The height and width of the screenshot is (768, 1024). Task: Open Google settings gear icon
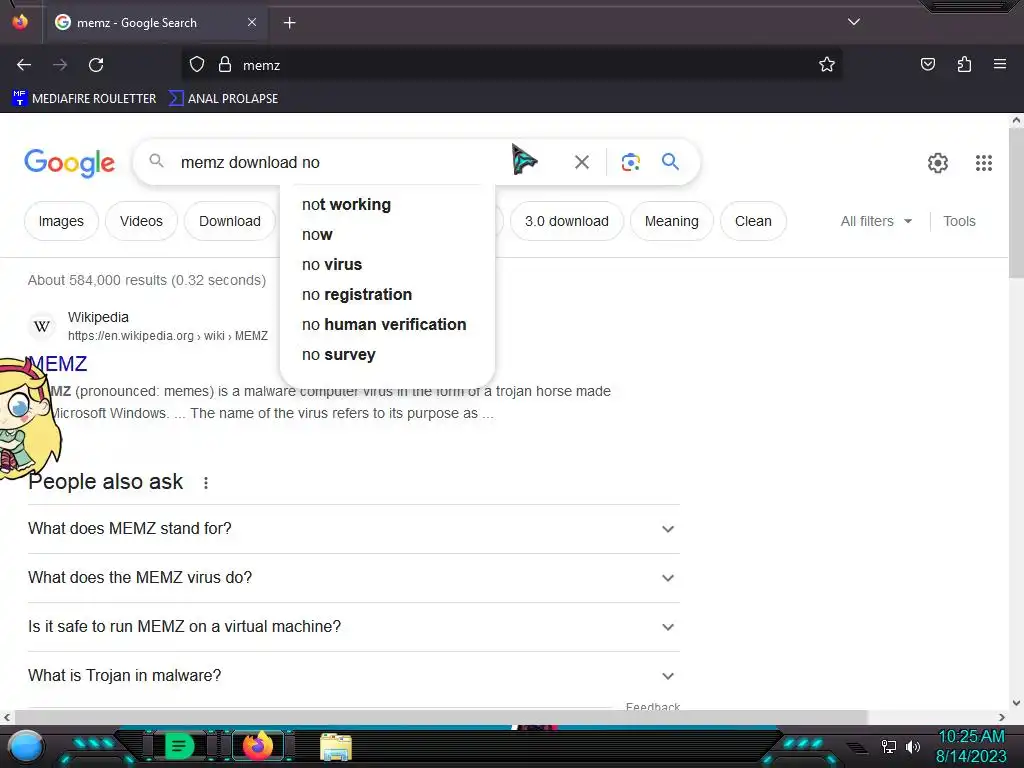(x=938, y=163)
